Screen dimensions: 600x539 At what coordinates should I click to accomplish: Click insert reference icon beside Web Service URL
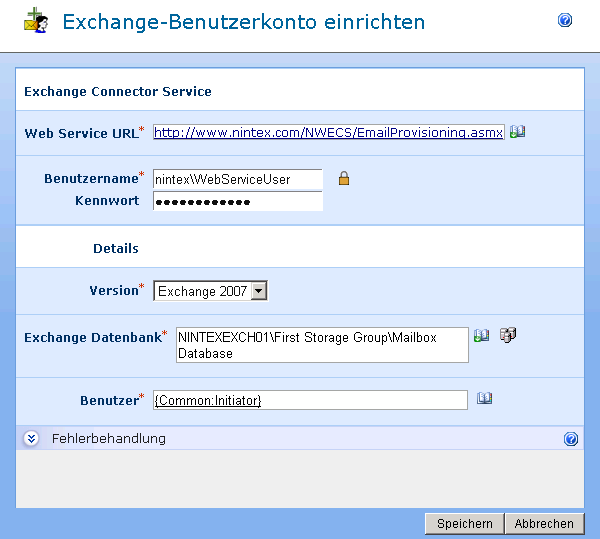click(x=517, y=131)
